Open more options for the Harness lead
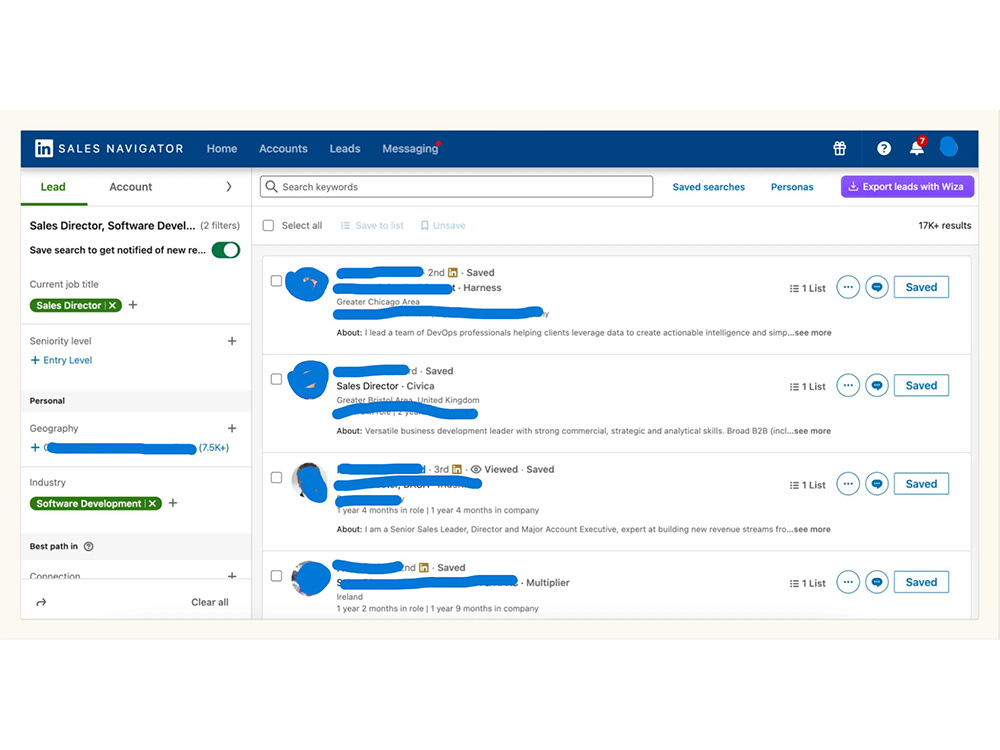This screenshot has width=1000, height=750. 848,287
